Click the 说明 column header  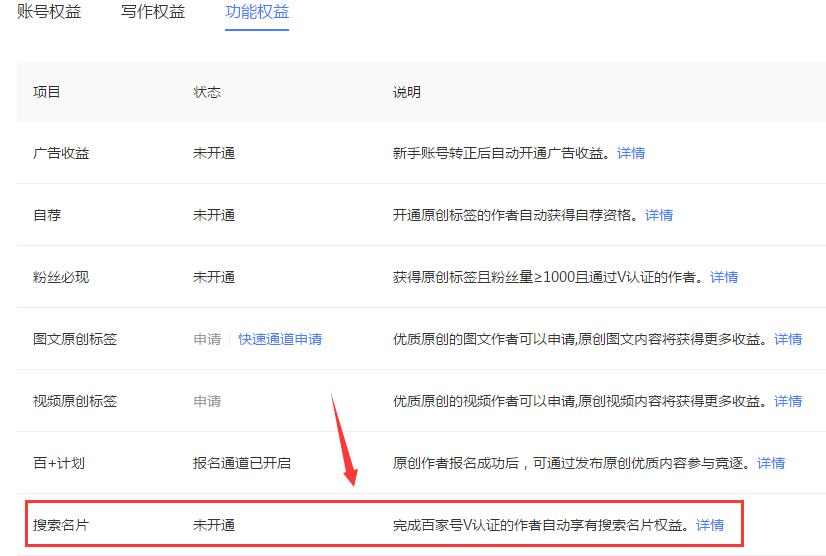(x=407, y=92)
